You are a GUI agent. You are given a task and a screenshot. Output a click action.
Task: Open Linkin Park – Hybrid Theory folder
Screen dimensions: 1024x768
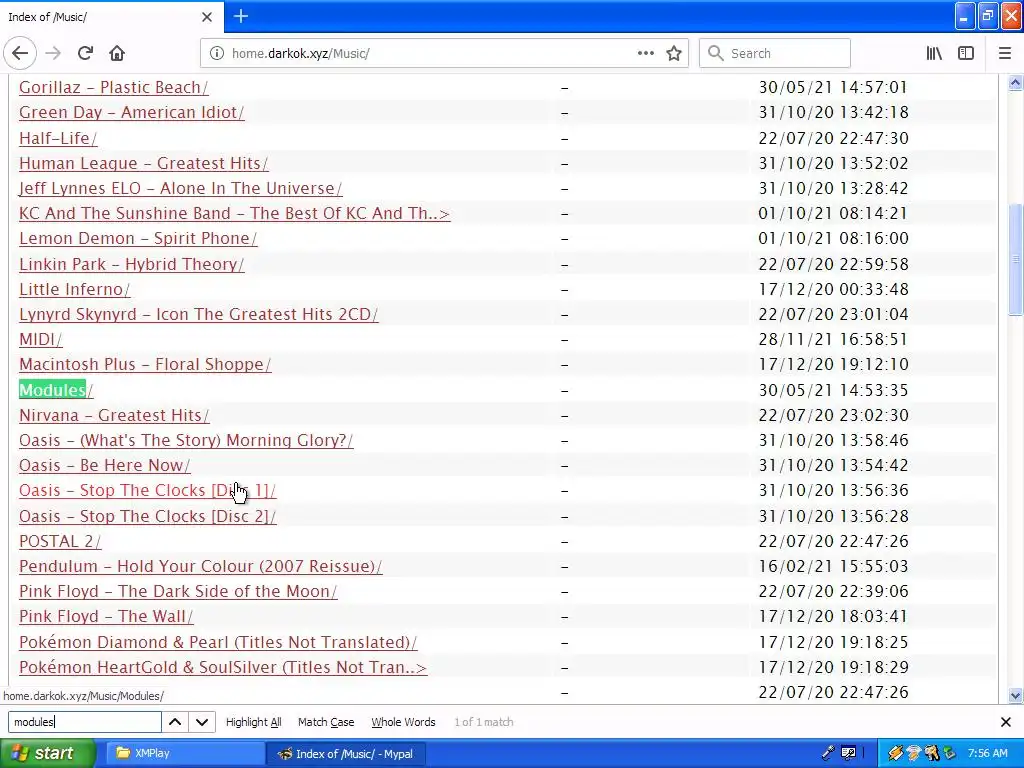131,264
